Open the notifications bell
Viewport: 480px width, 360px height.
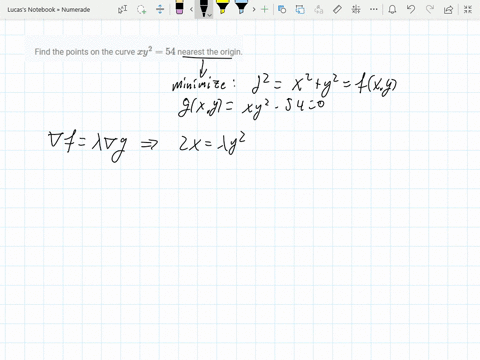tap(392, 9)
